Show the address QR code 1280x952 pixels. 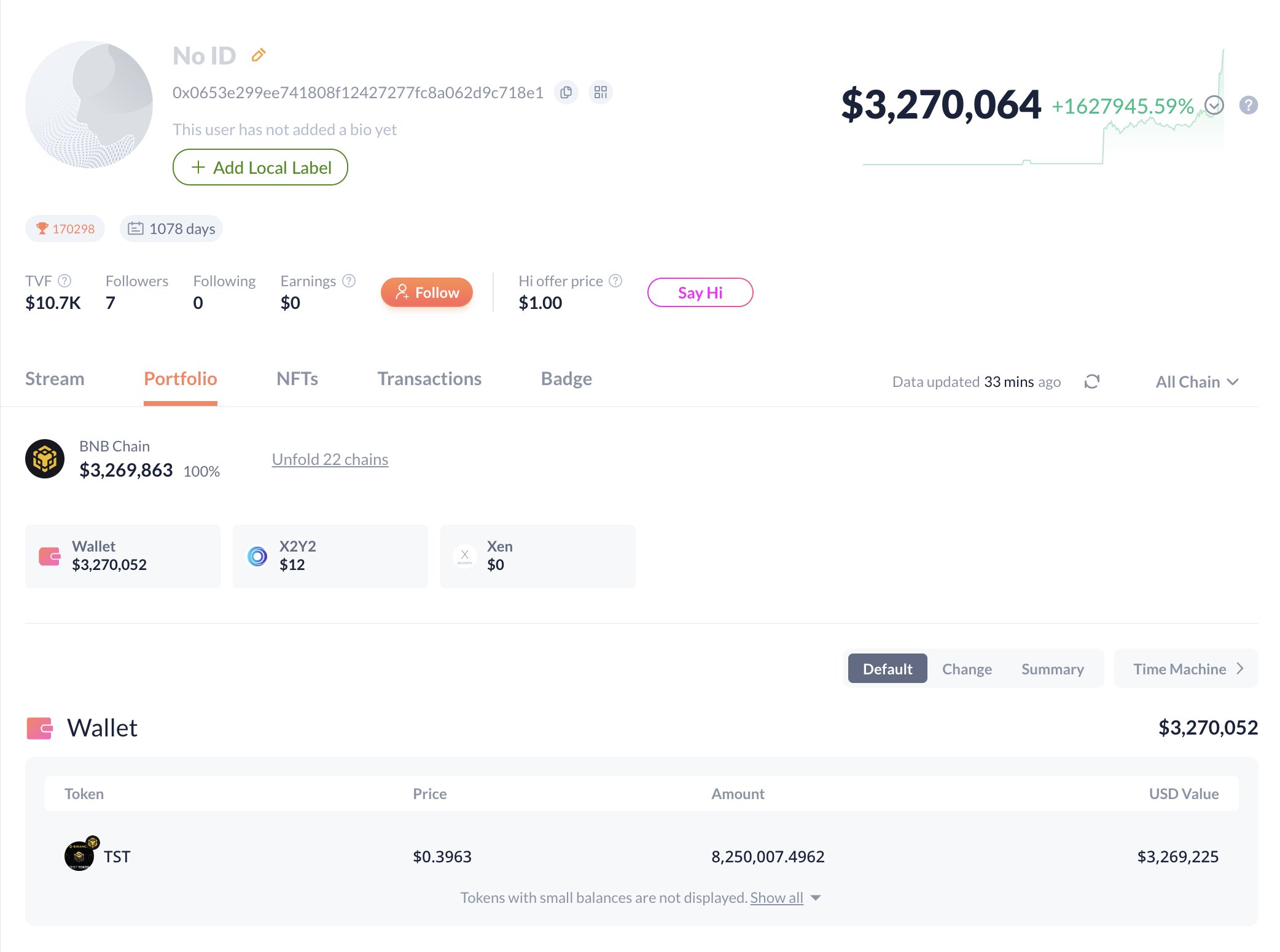click(x=600, y=93)
